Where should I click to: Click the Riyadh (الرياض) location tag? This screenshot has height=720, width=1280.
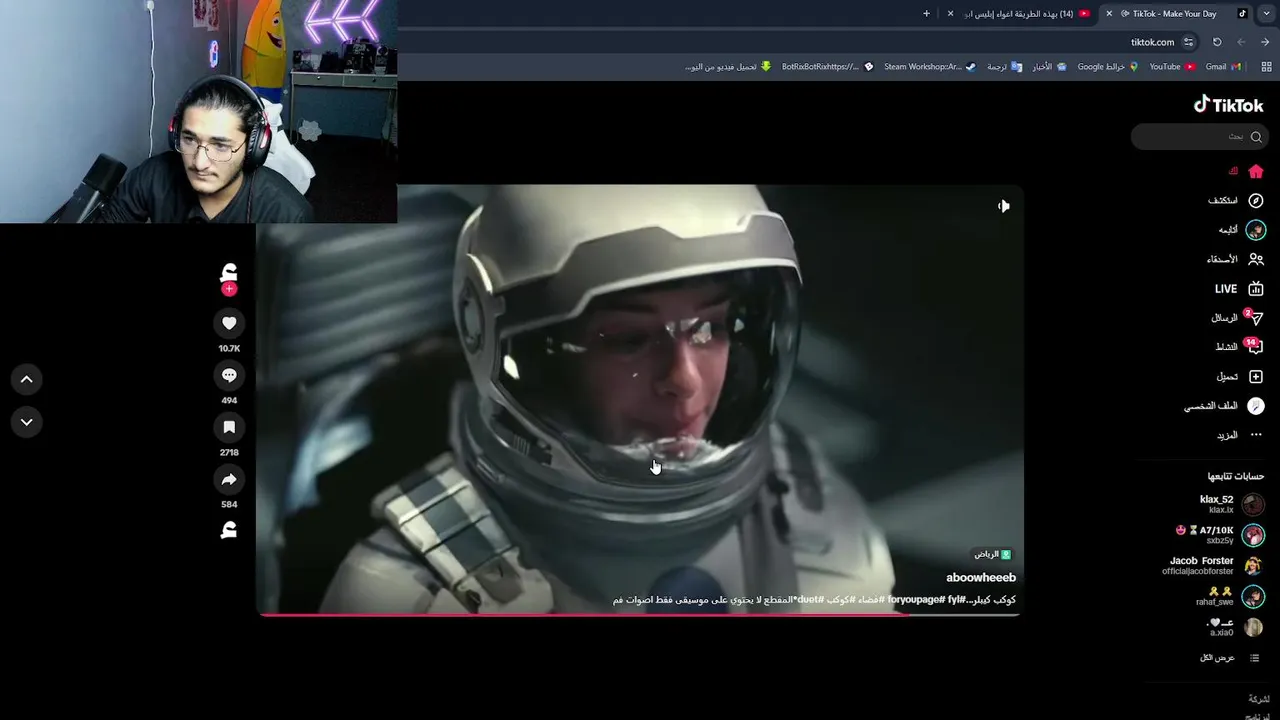[993, 554]
